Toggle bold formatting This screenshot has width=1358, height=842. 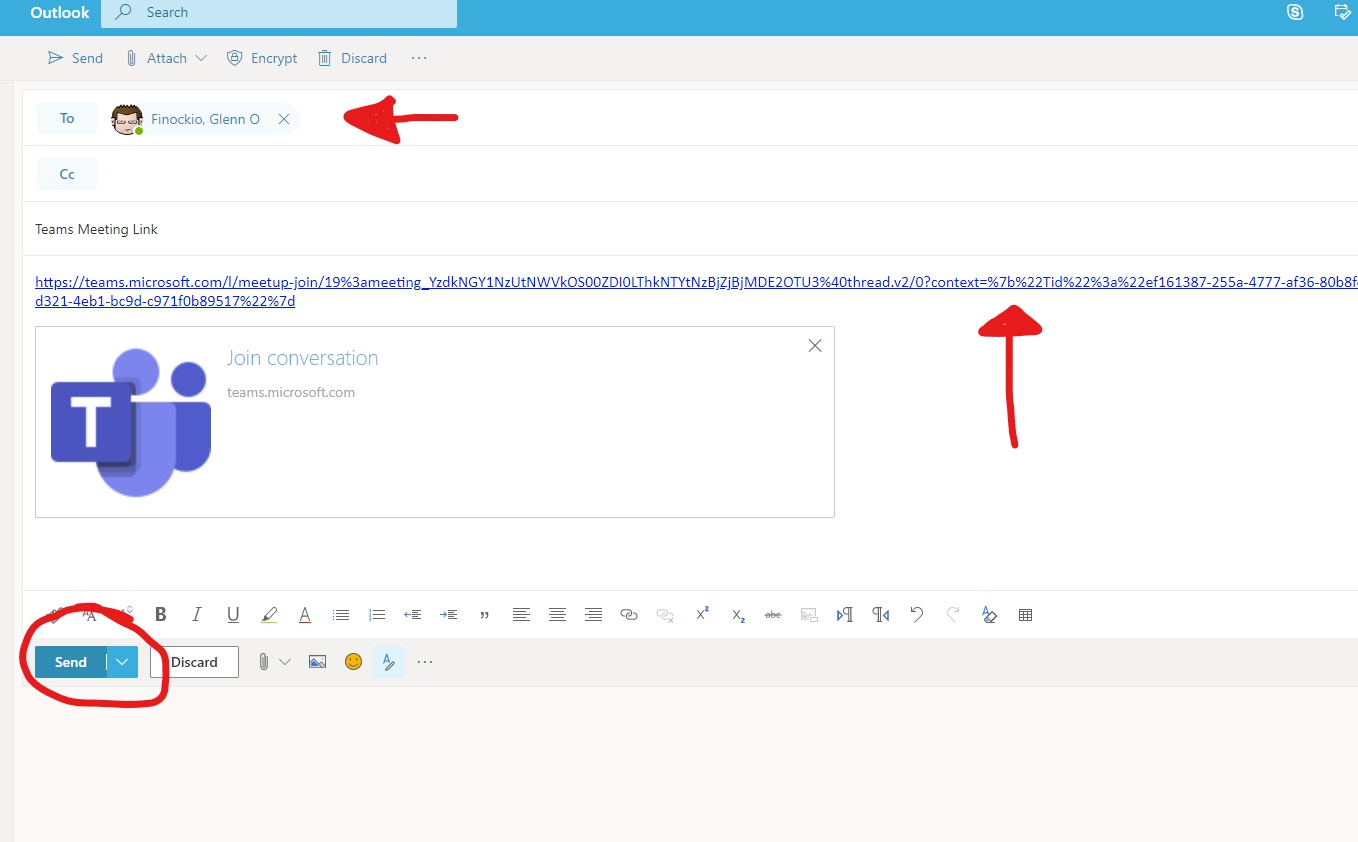coord(160,615)
